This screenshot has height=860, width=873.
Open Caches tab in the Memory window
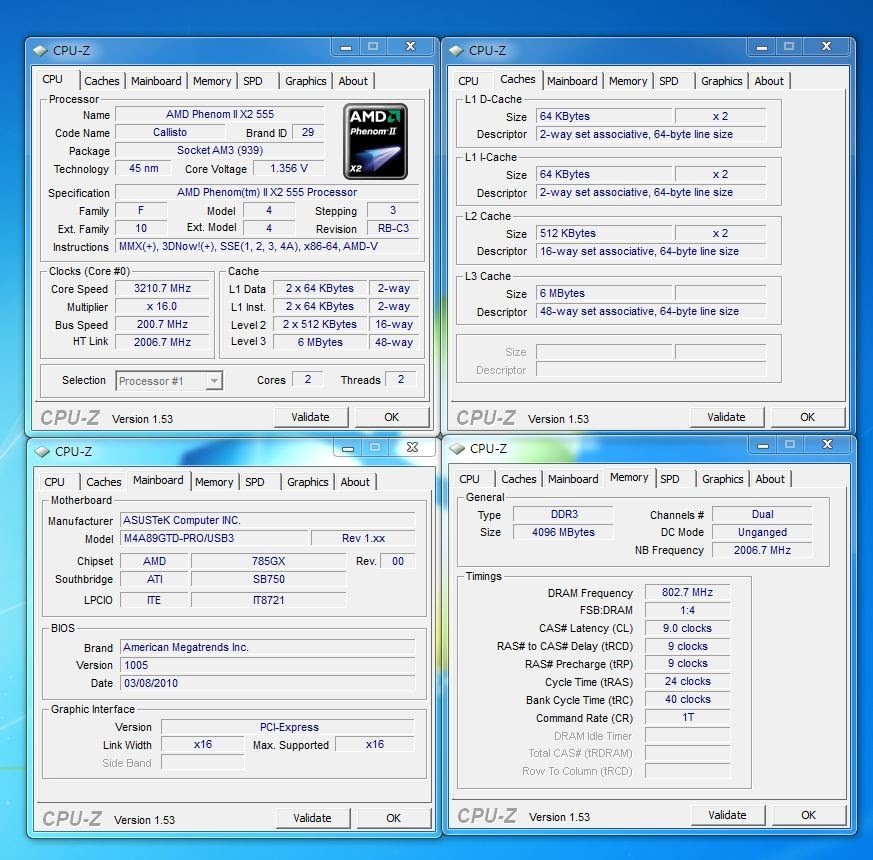click(518, 479)
